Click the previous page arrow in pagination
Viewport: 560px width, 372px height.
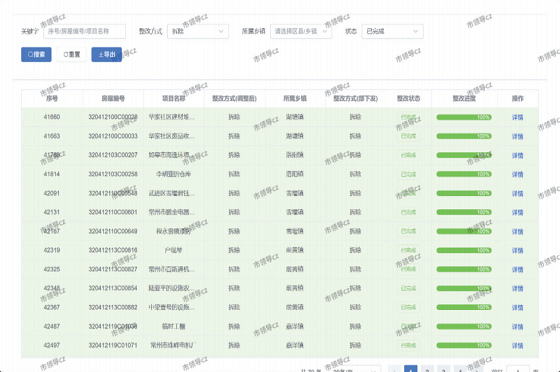394,369
